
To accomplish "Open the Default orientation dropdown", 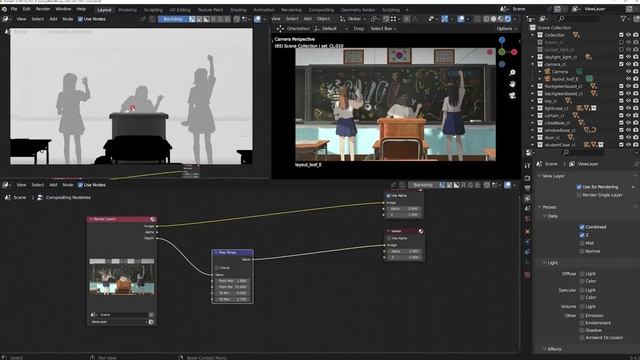I will tap(331, 29).
